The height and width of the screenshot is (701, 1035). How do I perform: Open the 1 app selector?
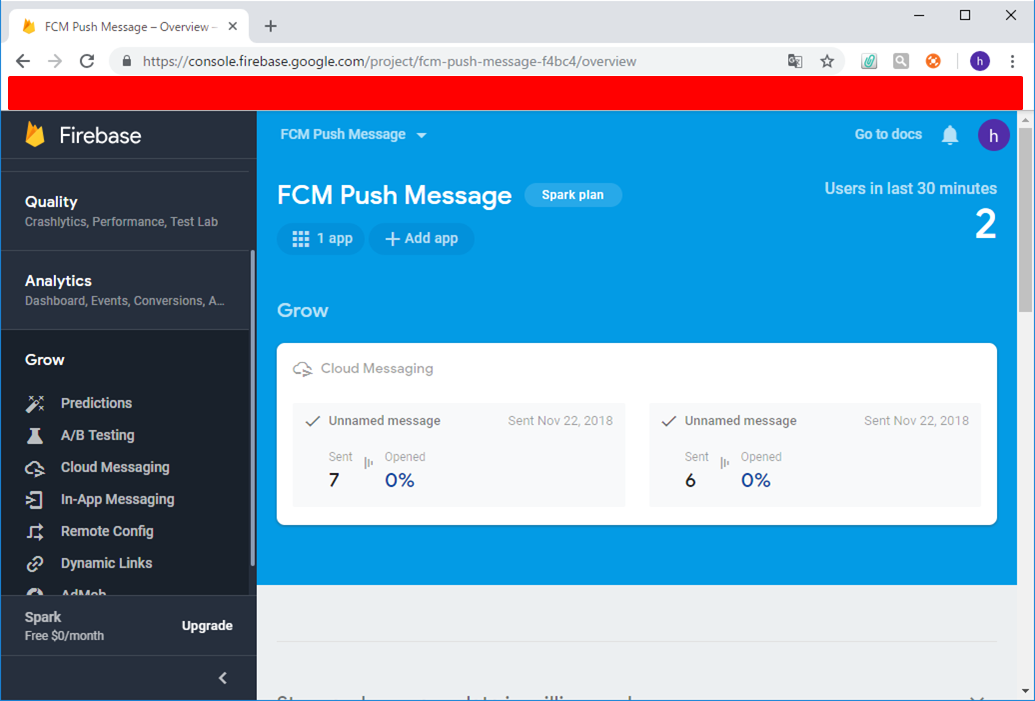pos(321,238)
